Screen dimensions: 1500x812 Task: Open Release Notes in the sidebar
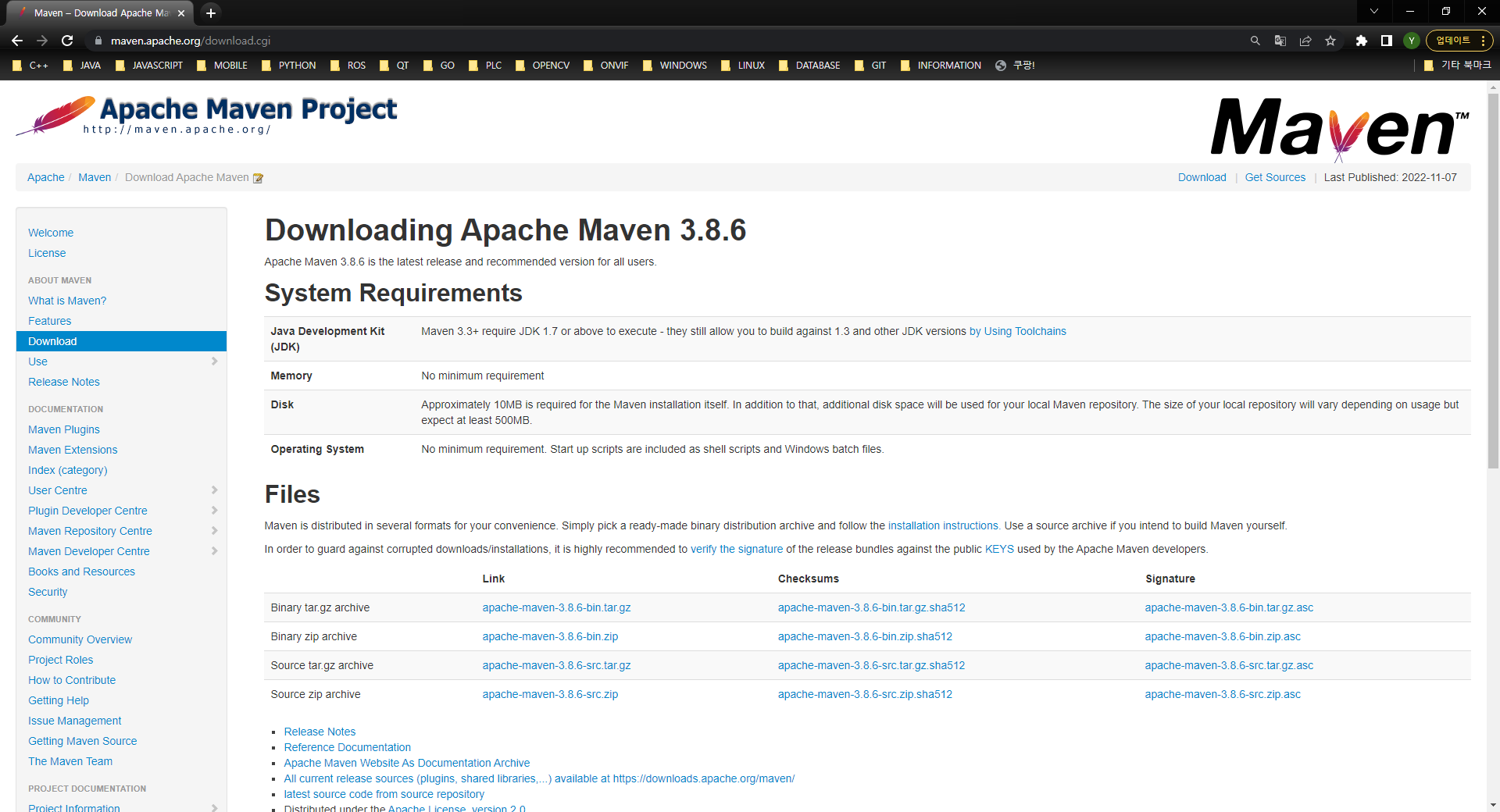pos(64,382)
